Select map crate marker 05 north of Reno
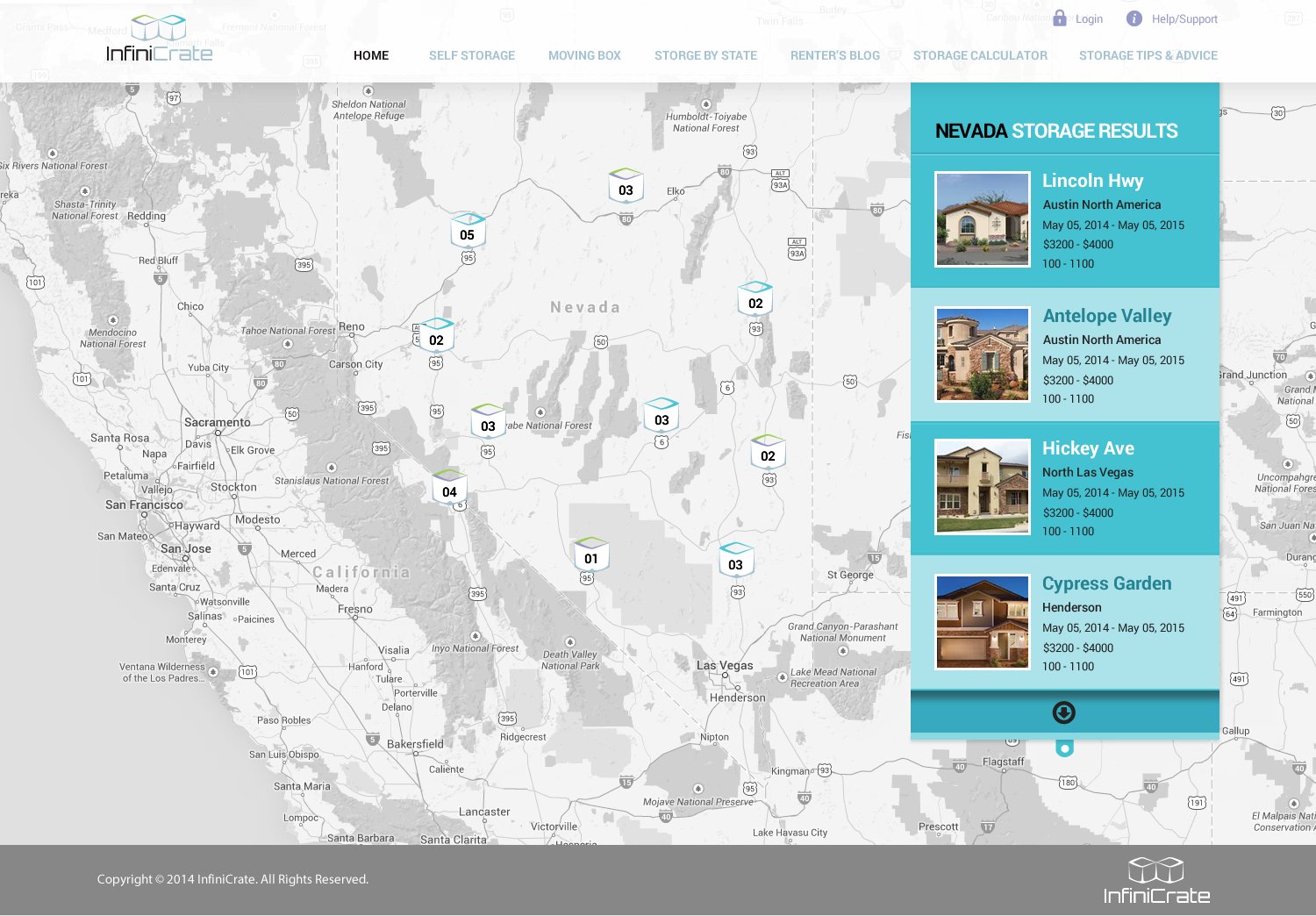This screenshot has height=916, width=1316. [468, 232]
